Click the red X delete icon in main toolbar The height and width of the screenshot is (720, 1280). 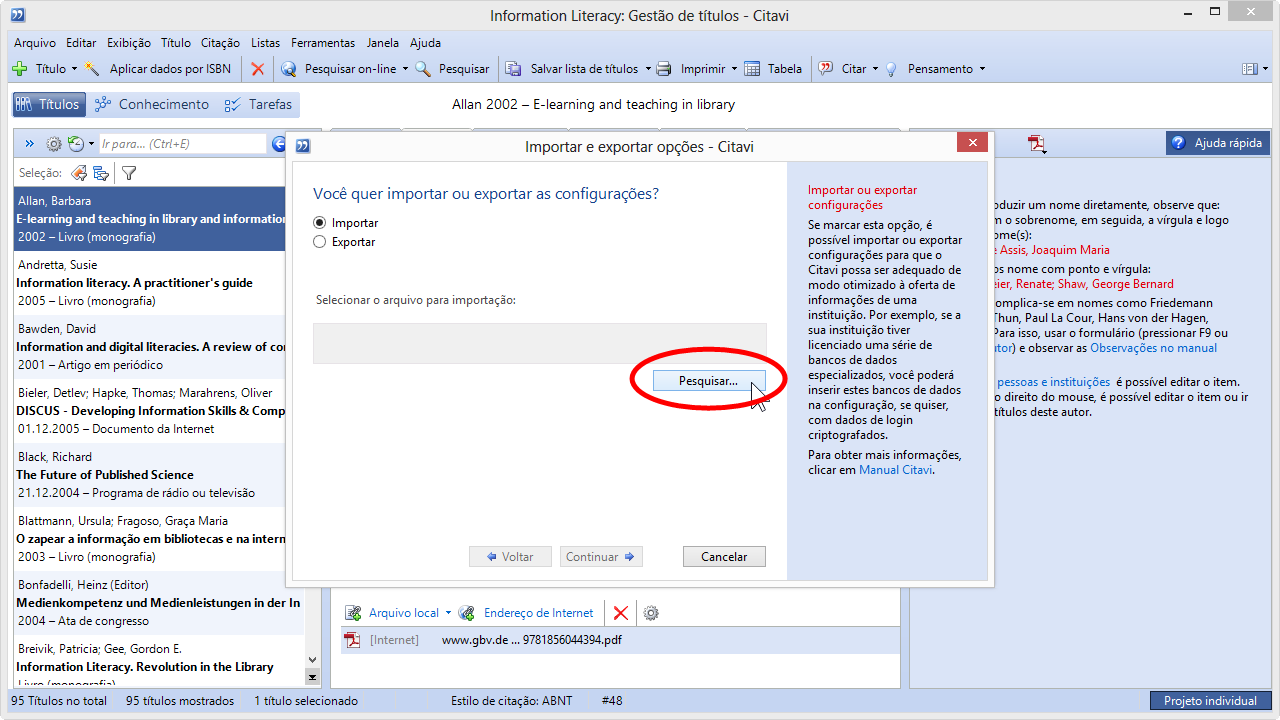pos(257,69)
